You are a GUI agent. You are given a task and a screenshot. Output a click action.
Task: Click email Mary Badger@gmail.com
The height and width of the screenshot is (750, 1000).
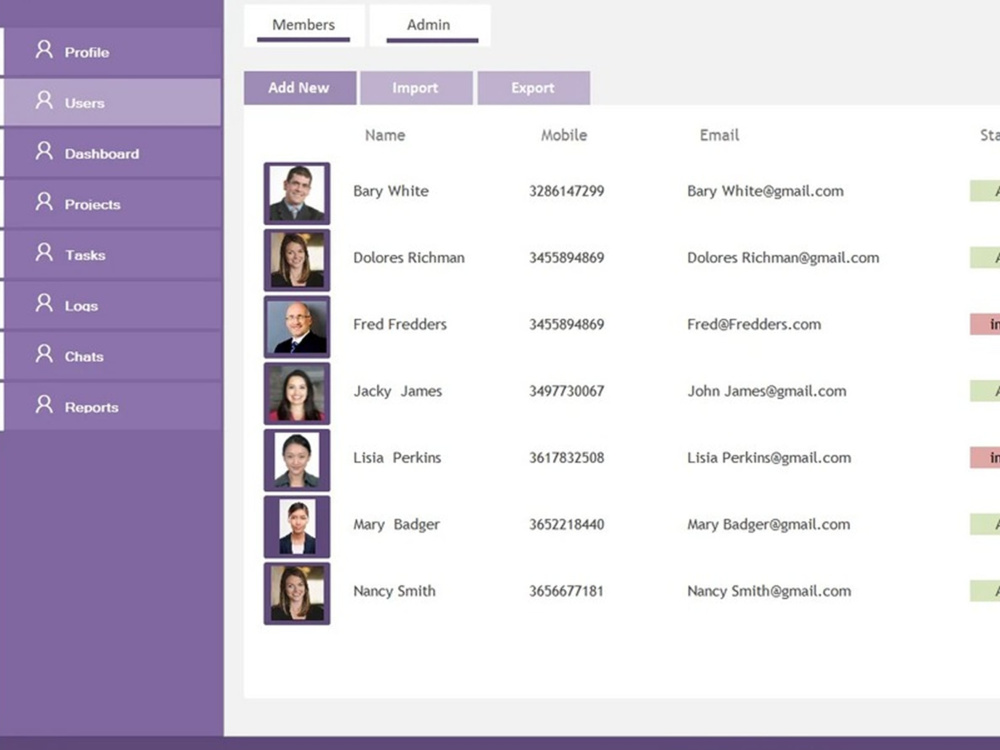[768, 525]
